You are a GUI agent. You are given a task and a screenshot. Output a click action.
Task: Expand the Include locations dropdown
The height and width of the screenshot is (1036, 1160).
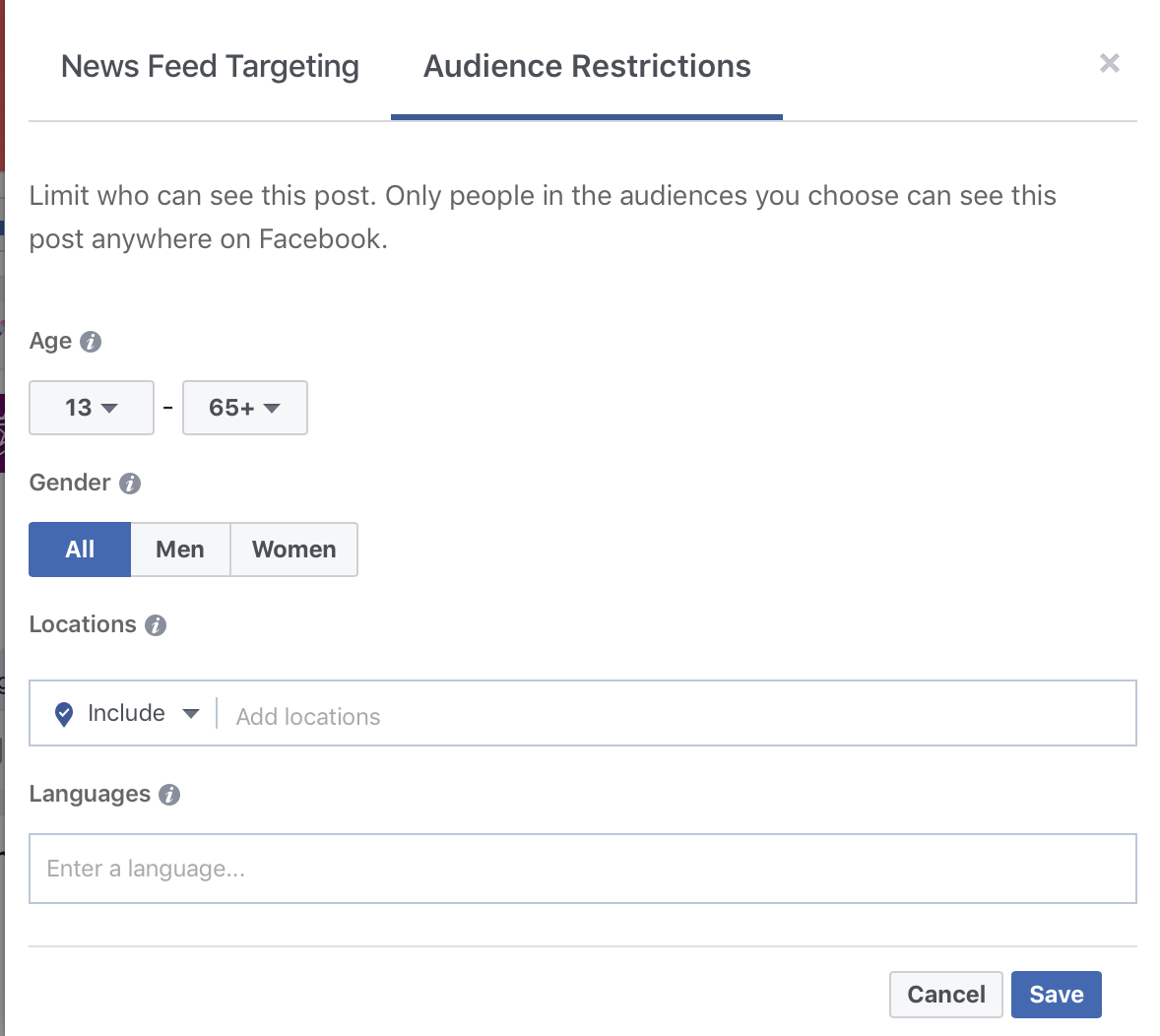(x=128, y=713)
